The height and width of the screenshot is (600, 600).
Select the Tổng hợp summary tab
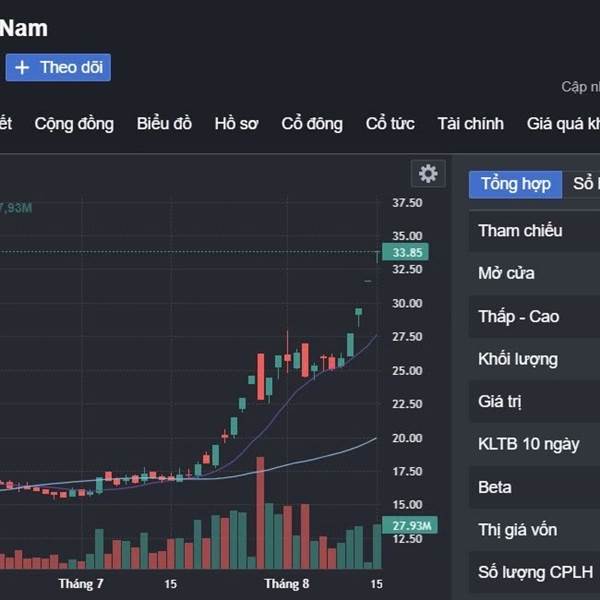click(515, 184)
